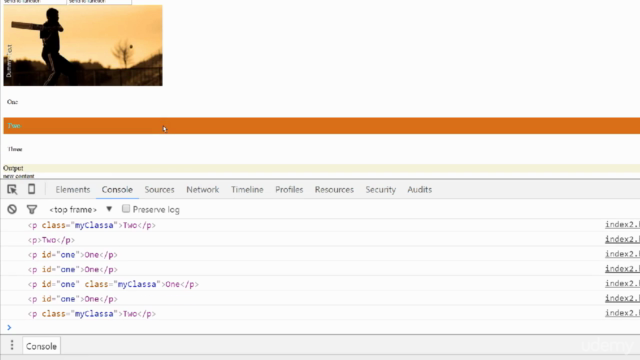Open the console filter funnel icon
The width and height of the screenshot is (640, 360).
tap(32, 209)
